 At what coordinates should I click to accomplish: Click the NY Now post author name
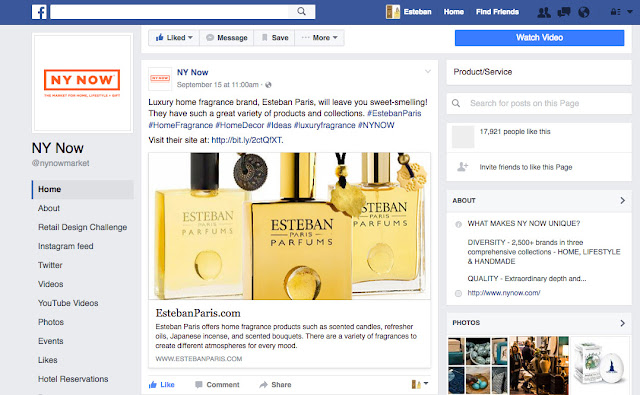click(x=192, y=72)
